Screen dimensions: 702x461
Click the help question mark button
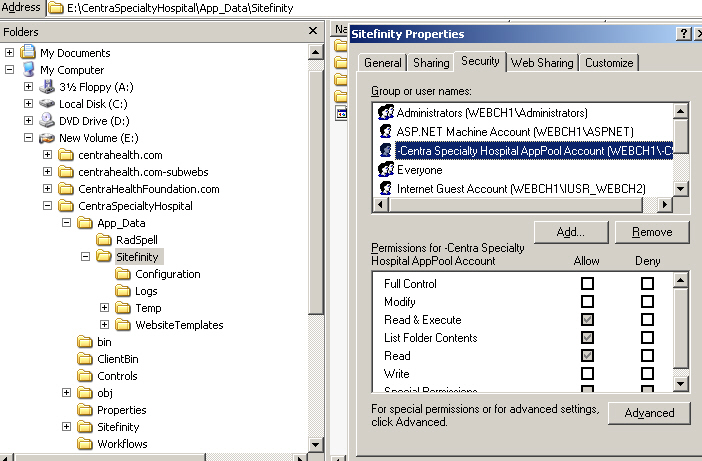coord(683,34)
